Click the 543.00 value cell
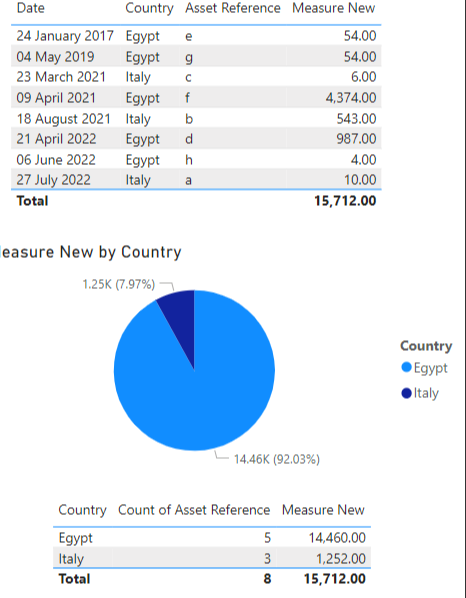The width and height of the screenshot is (466, 598). tap(356, 119)
